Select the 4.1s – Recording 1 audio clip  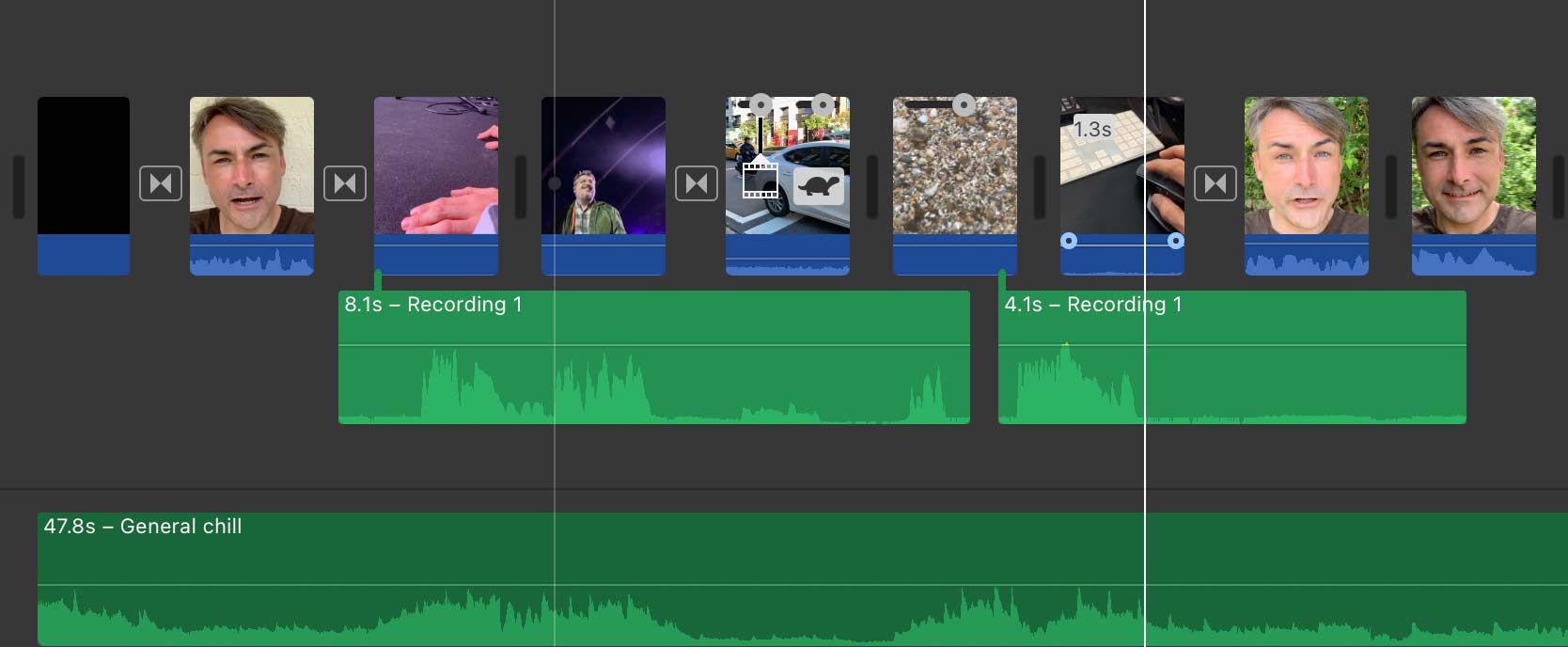1232,357
